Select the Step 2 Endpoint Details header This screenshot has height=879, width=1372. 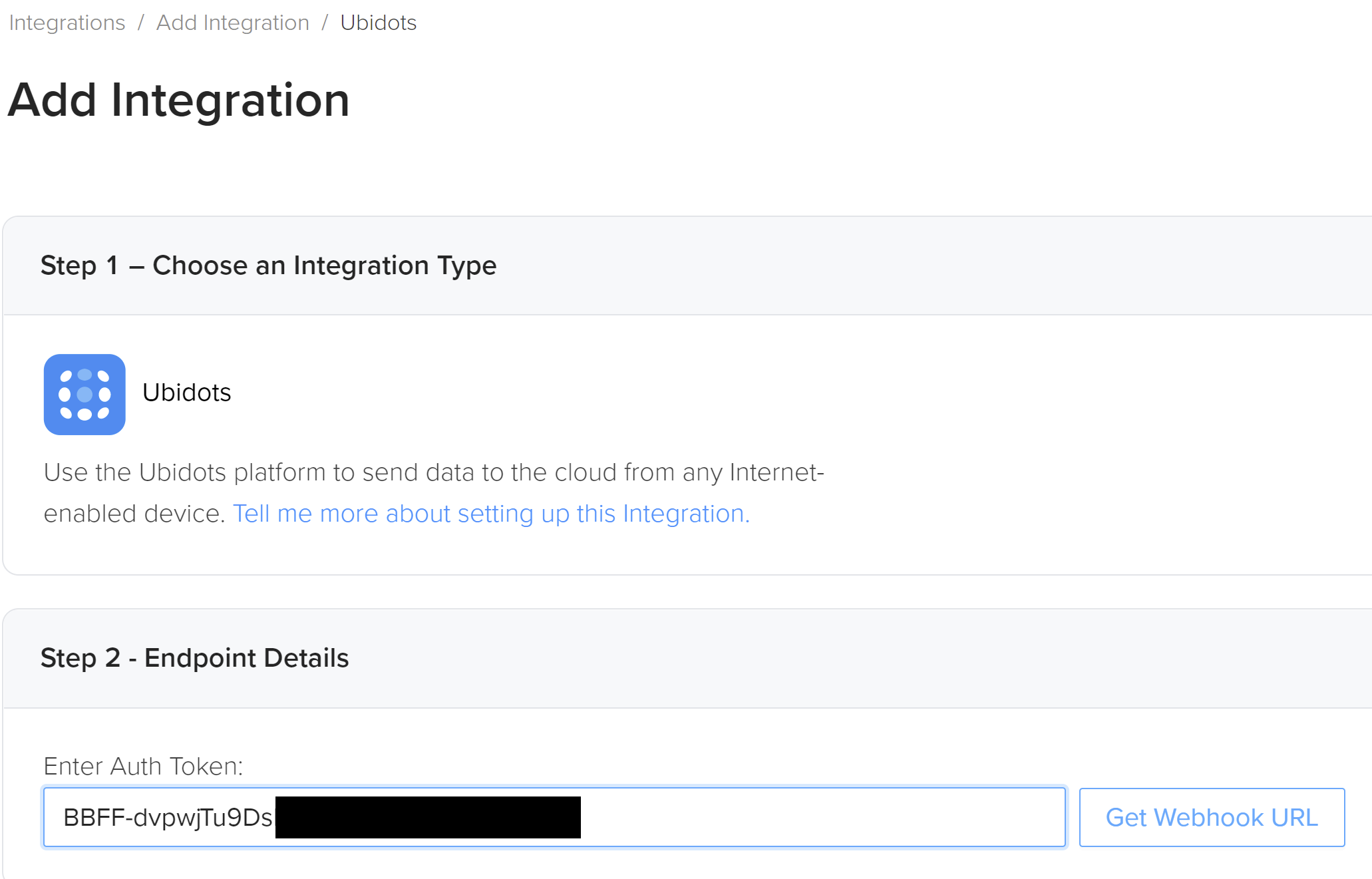[x=194, y=658]
